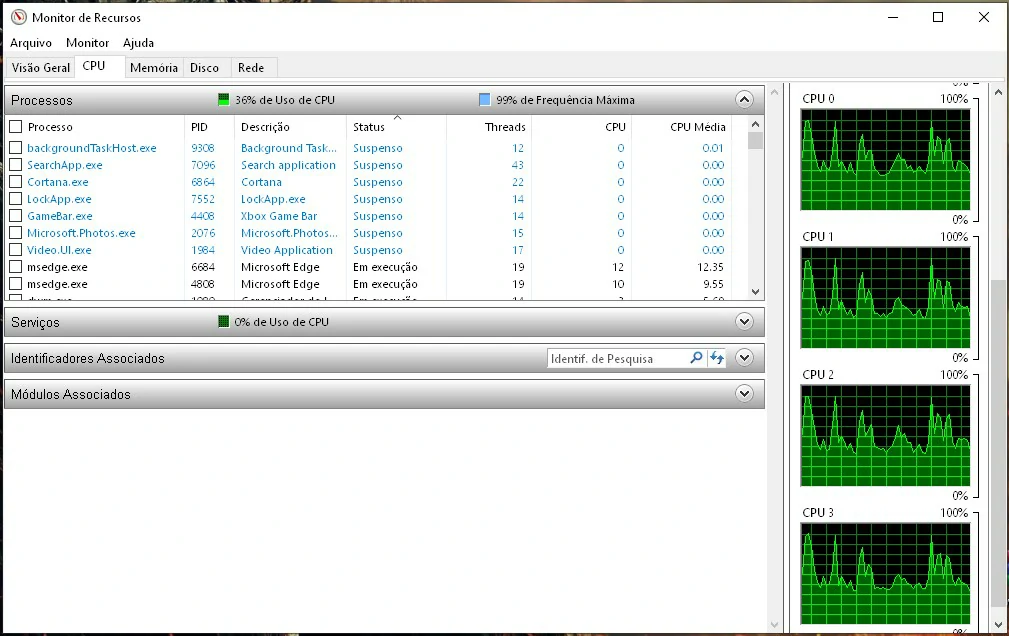1009x636 pixels.
Task: Click process list scrollbar down arrow
Action: (755, 292)
